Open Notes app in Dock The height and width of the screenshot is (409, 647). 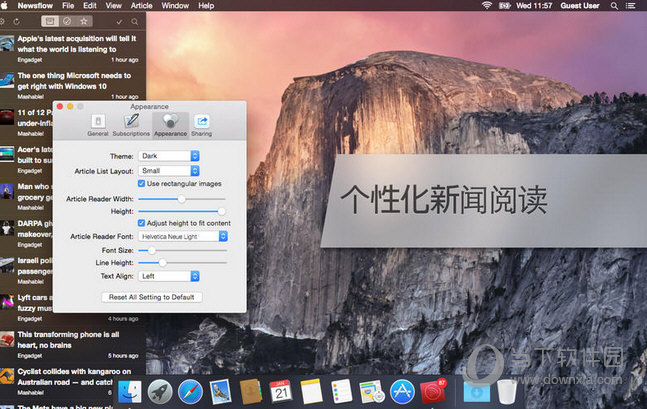[312, 392]
